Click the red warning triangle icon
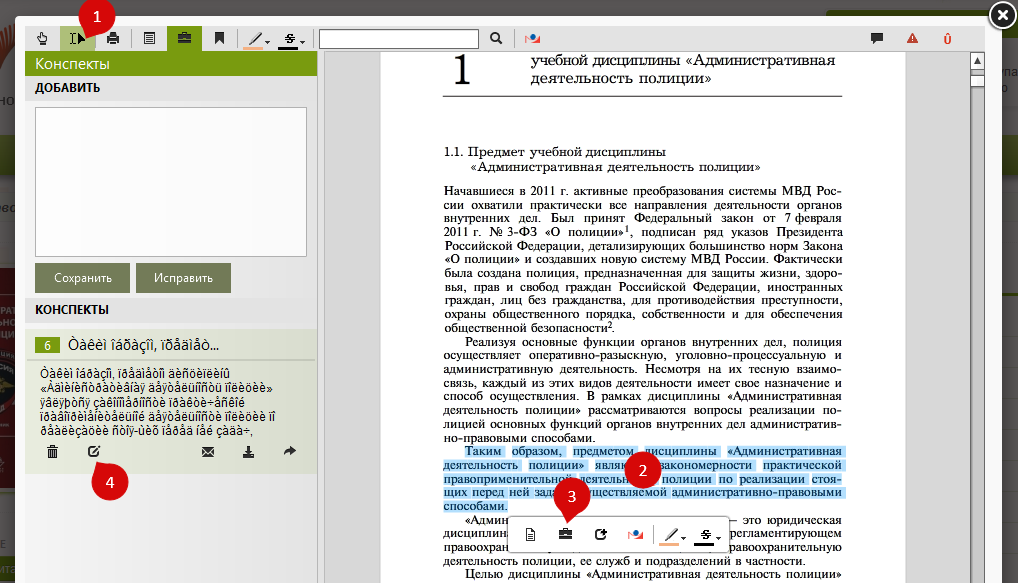 coord(912,39)
